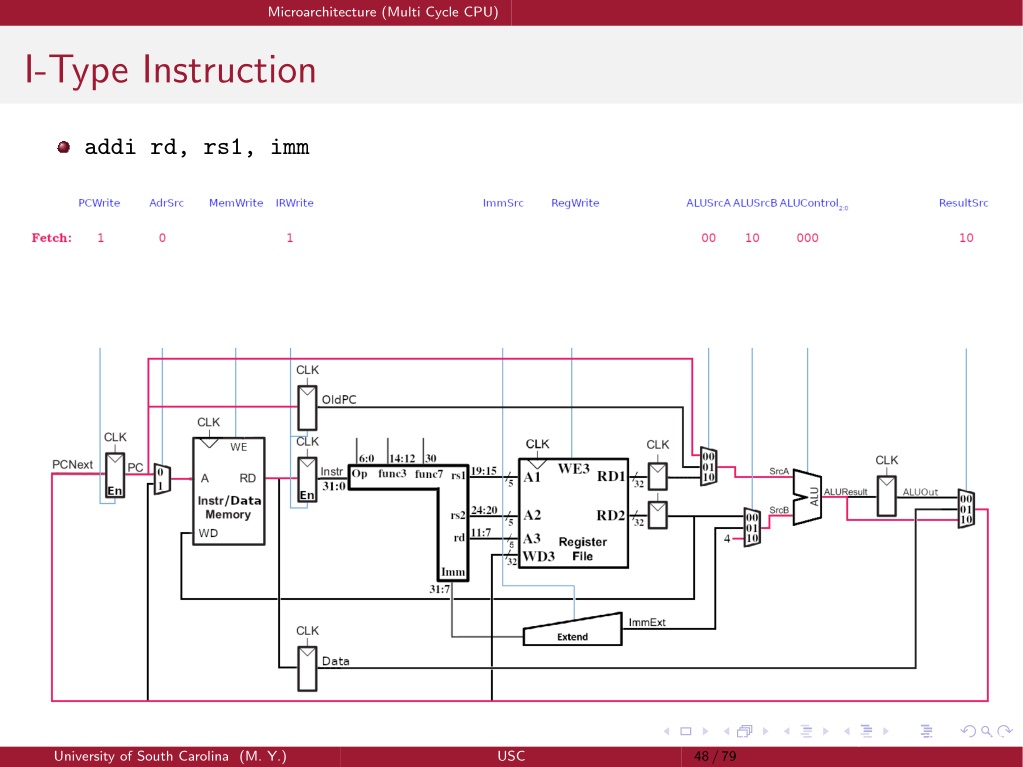This screenshot has width=1023, height=767.
Task: Click the OldPC register label
Action: coord(339,400)
